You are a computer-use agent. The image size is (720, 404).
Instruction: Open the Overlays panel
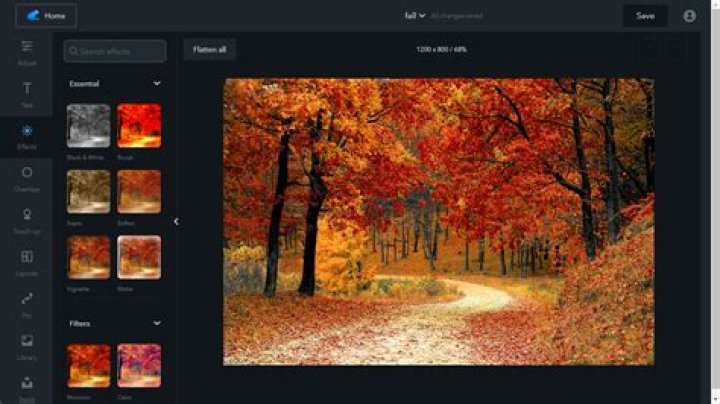pos(26,178)
